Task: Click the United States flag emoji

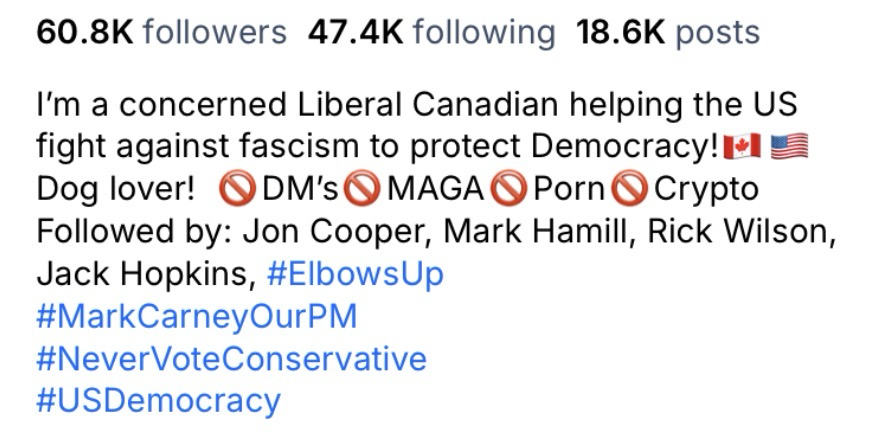Action: (x=790, y=147)
